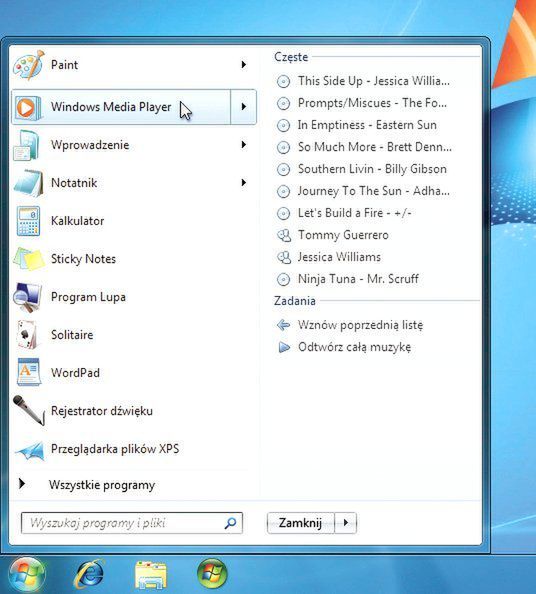This screenshot has height=594, width=536.
Task: Launch Windows Media Player via its orange icon
Action: [27, 107]
